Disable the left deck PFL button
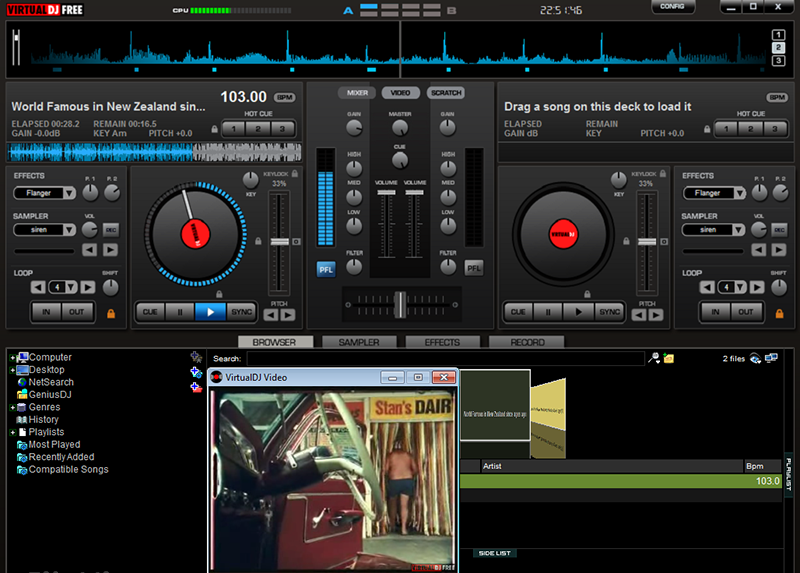 pyautogui.click(x=326, y=269)
